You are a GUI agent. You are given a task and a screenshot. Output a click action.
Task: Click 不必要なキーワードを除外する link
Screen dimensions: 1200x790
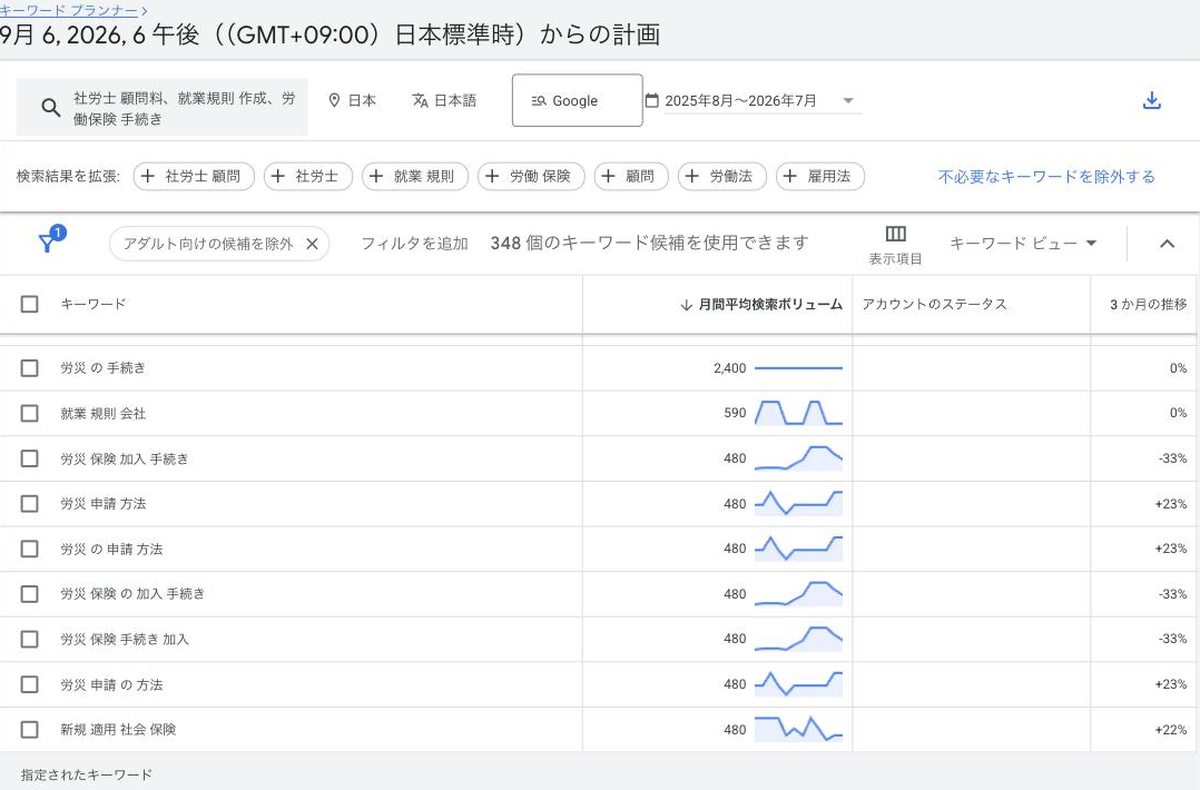(1046, 177)
